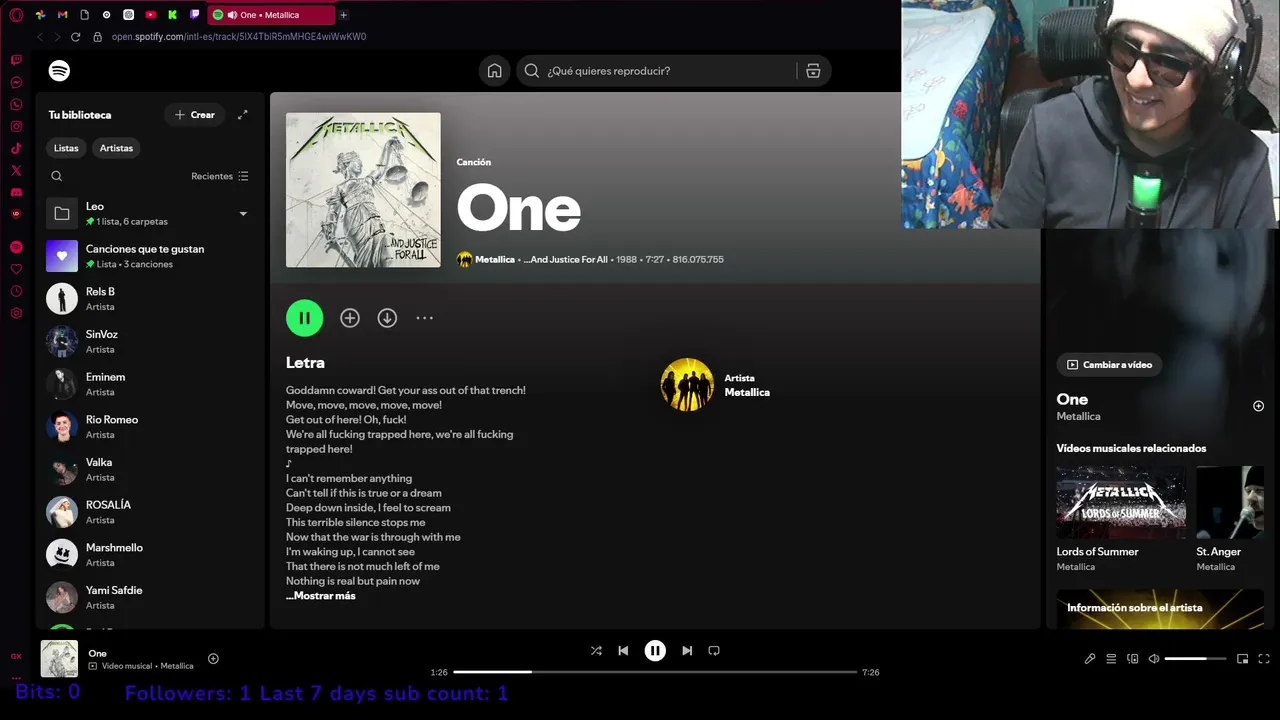Expand lyrics with Mostrar más

321,596
